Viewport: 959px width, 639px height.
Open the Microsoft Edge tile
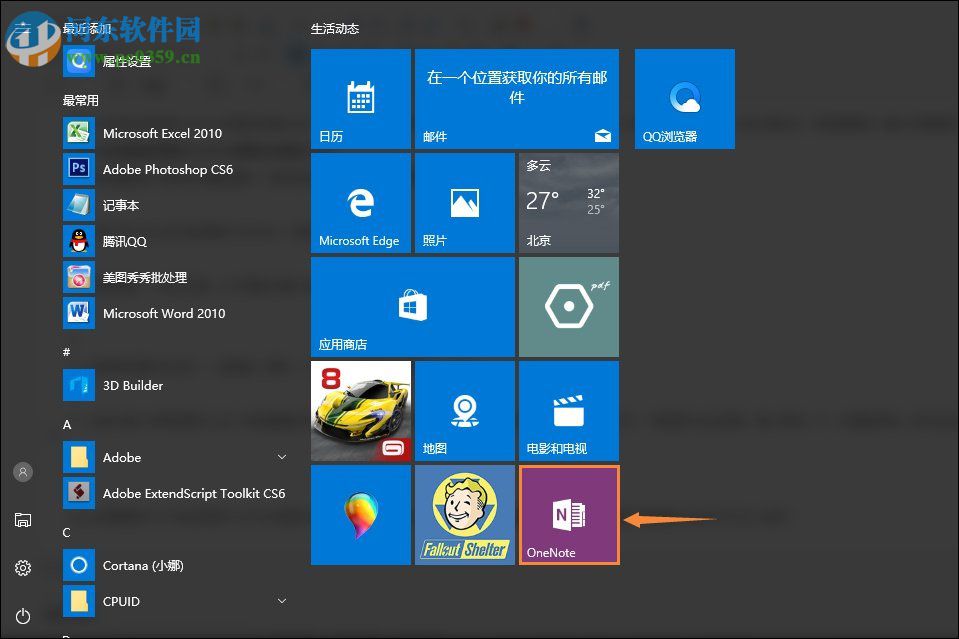(361, 203)
